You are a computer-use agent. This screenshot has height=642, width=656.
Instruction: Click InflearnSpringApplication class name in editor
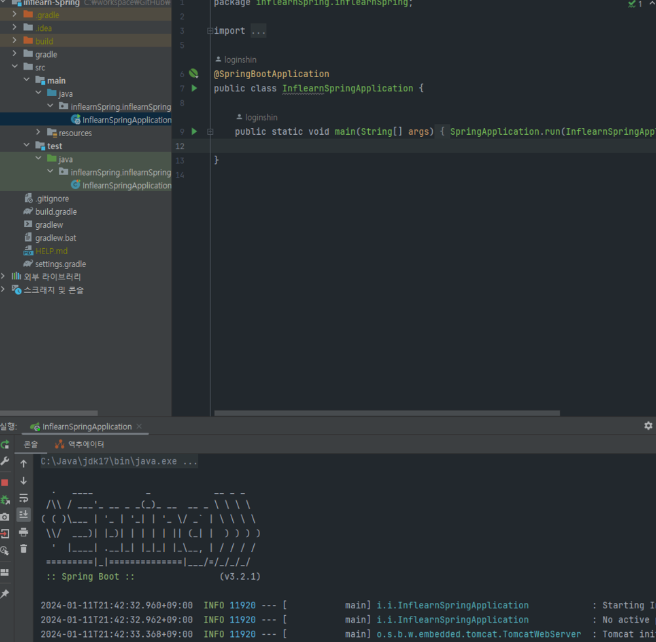tap(347, 88)
